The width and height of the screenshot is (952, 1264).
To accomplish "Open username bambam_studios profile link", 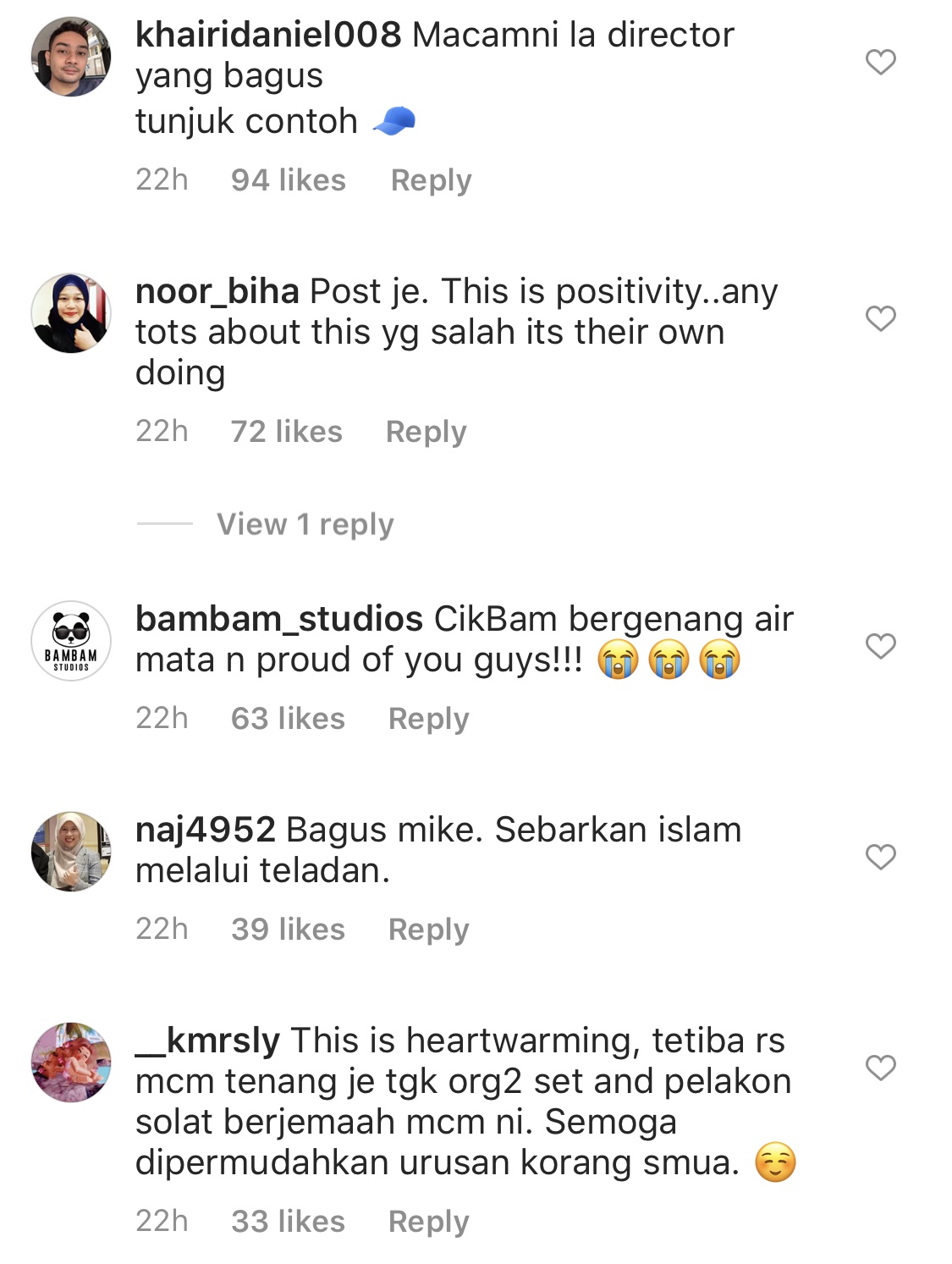I will point(279,619).
